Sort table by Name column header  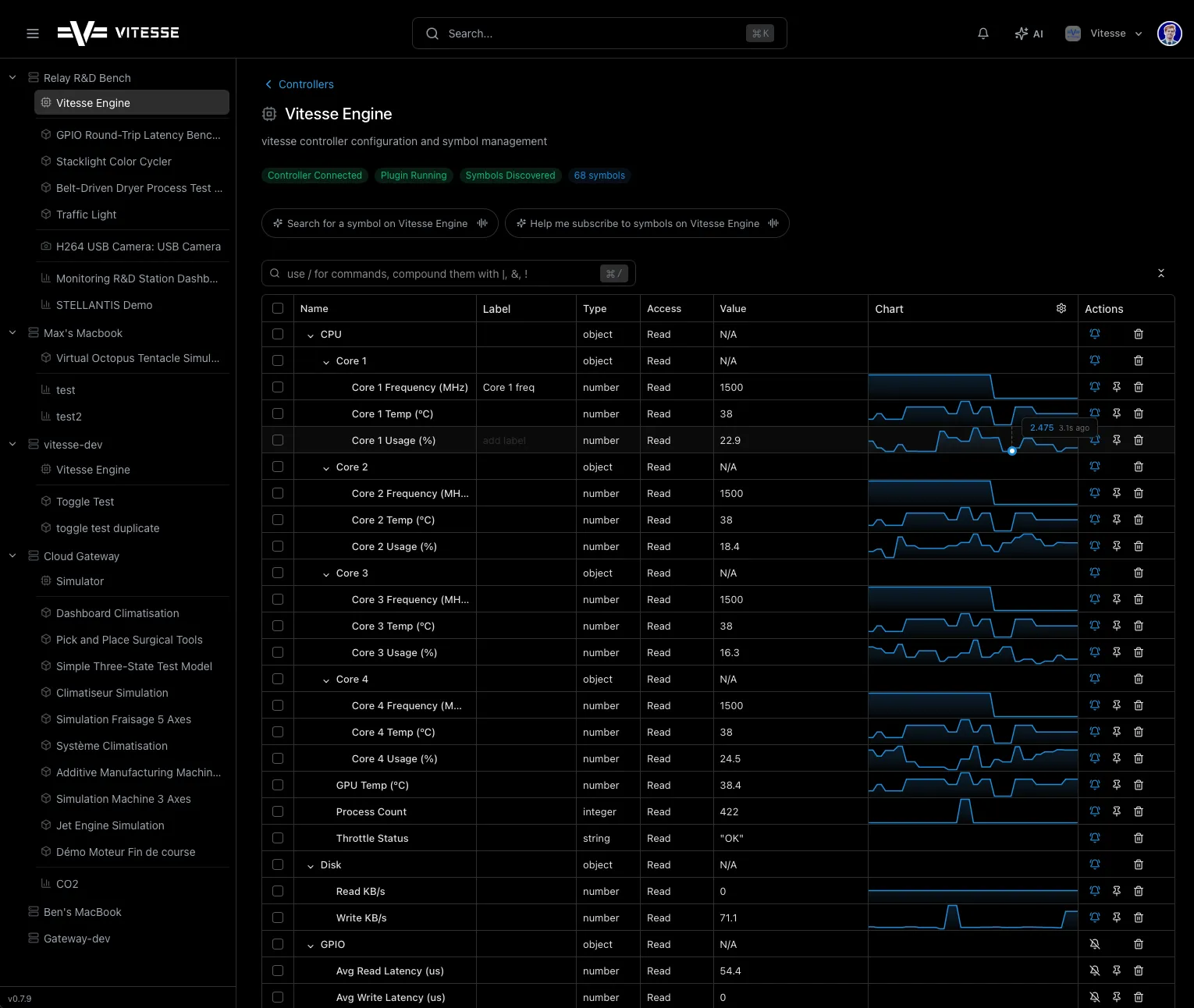(x=314, y=308)
